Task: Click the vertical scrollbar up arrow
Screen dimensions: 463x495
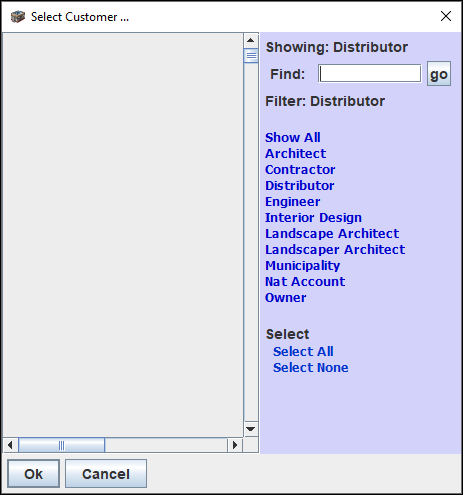Action: [251, 41]
